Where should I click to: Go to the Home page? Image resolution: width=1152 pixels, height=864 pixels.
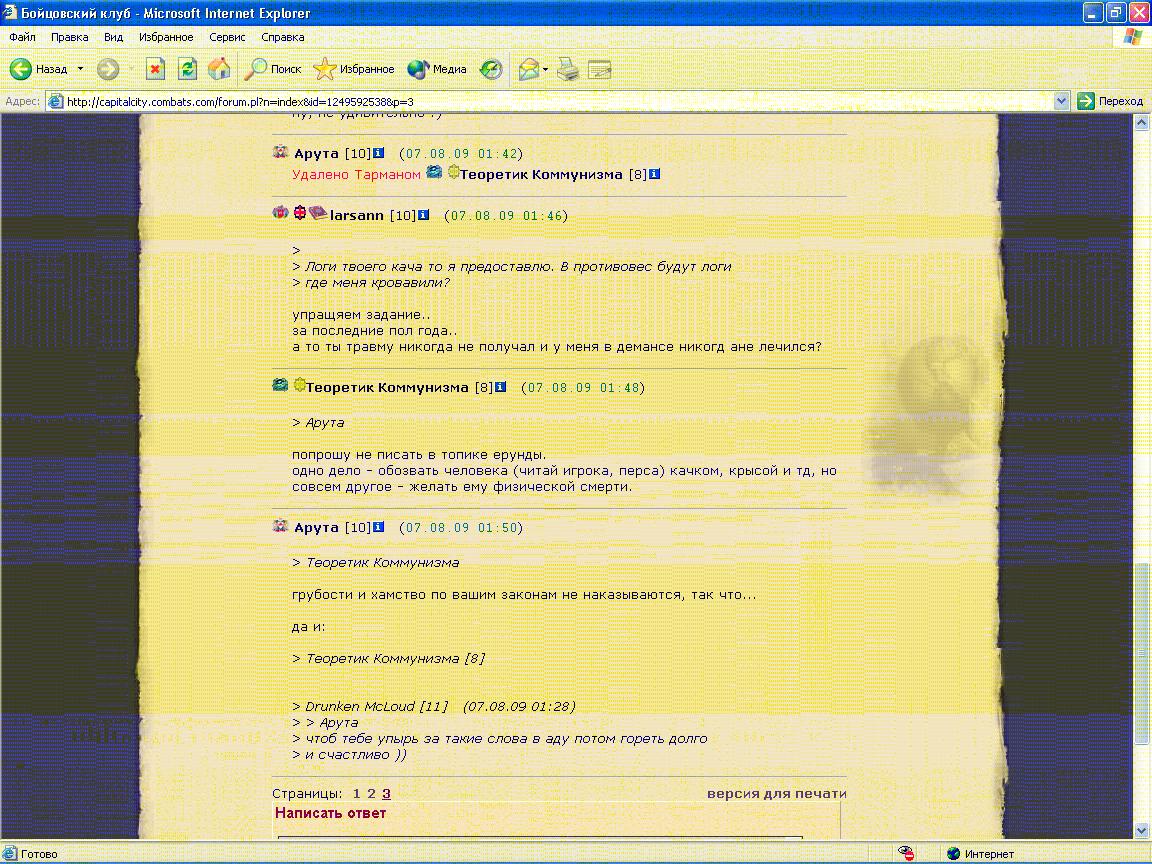pos(219,69)
